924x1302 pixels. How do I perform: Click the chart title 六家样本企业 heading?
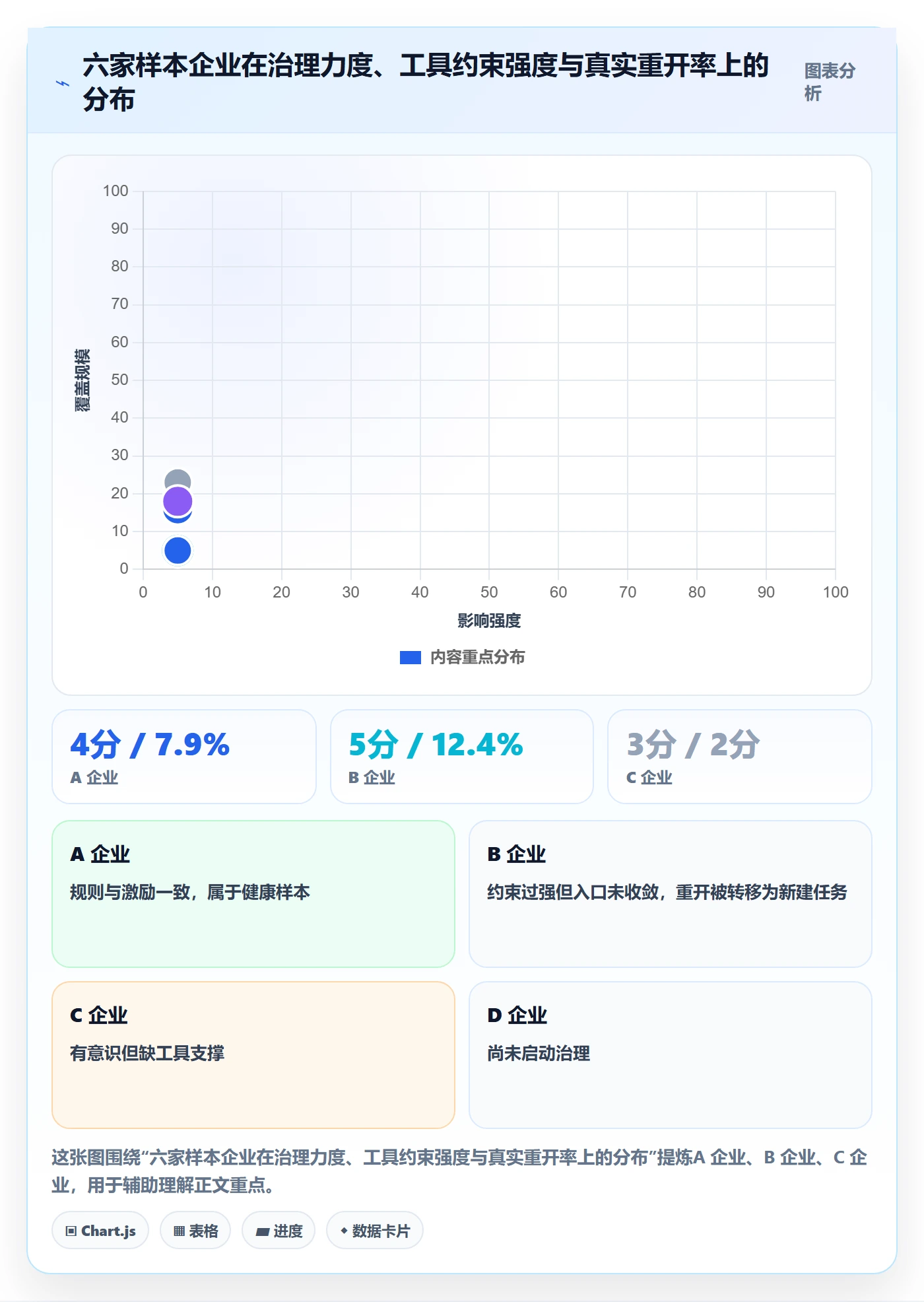(426, 83)
